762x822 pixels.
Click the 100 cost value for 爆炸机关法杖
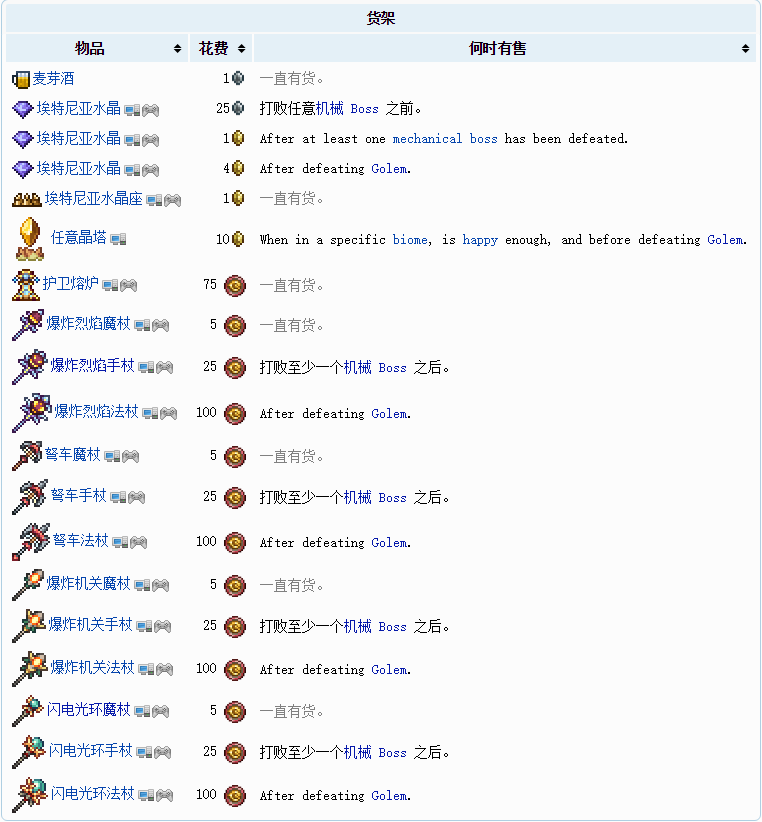tap(206, 668)
